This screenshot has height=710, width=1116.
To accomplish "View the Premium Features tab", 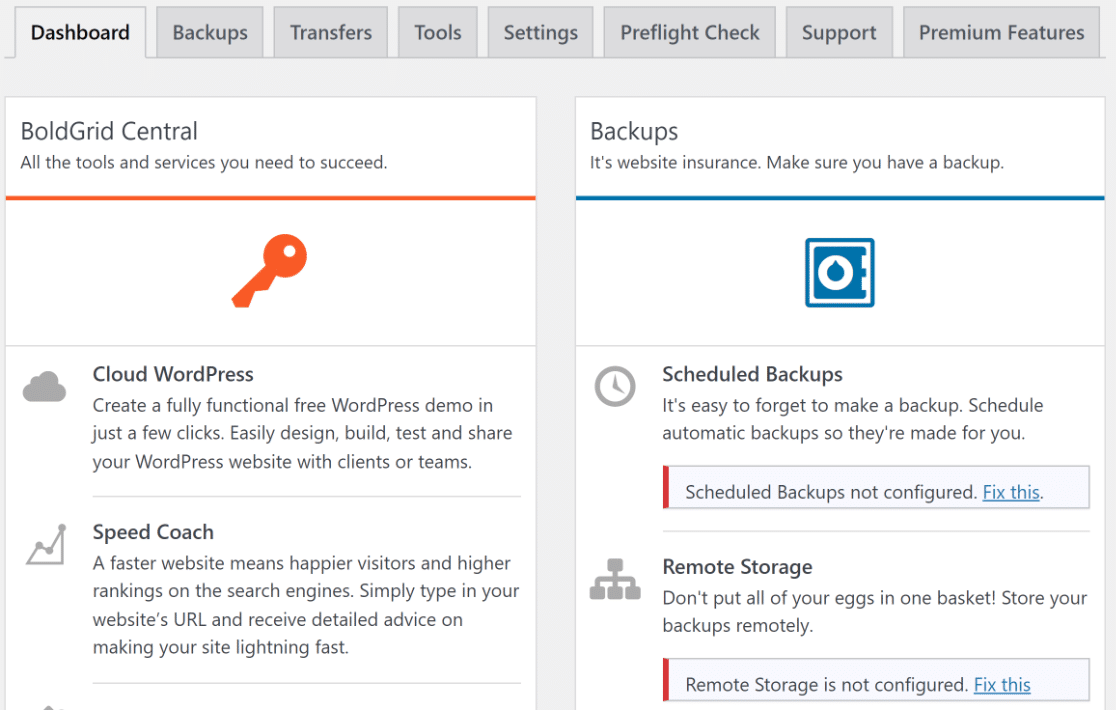I will 1001,33.
